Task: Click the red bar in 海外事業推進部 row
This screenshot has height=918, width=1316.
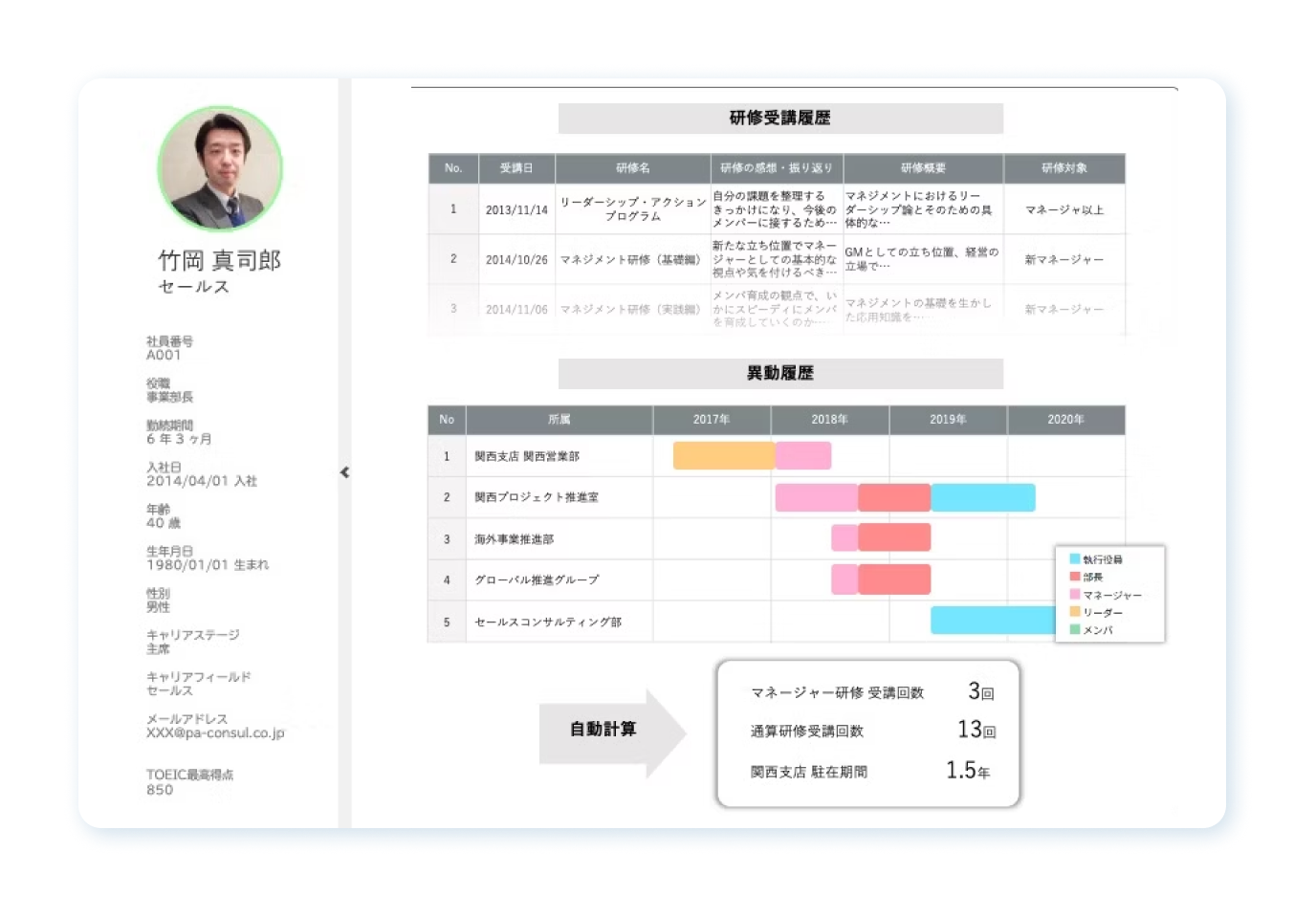Action: pos(894,538)
